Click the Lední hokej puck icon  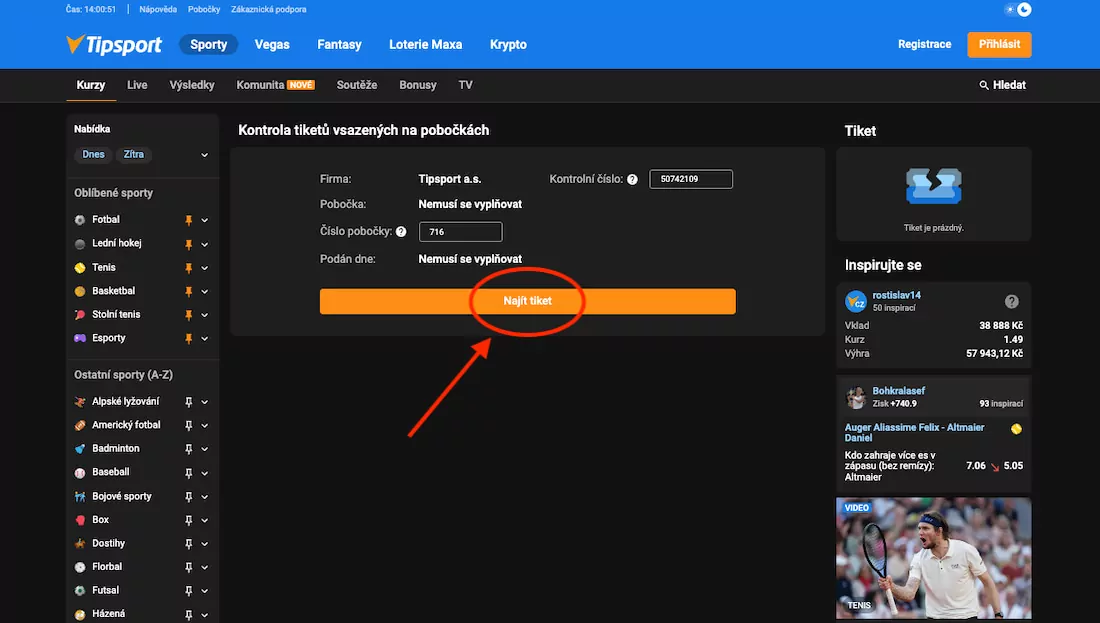pyautogui.click(x=81, y=243)
